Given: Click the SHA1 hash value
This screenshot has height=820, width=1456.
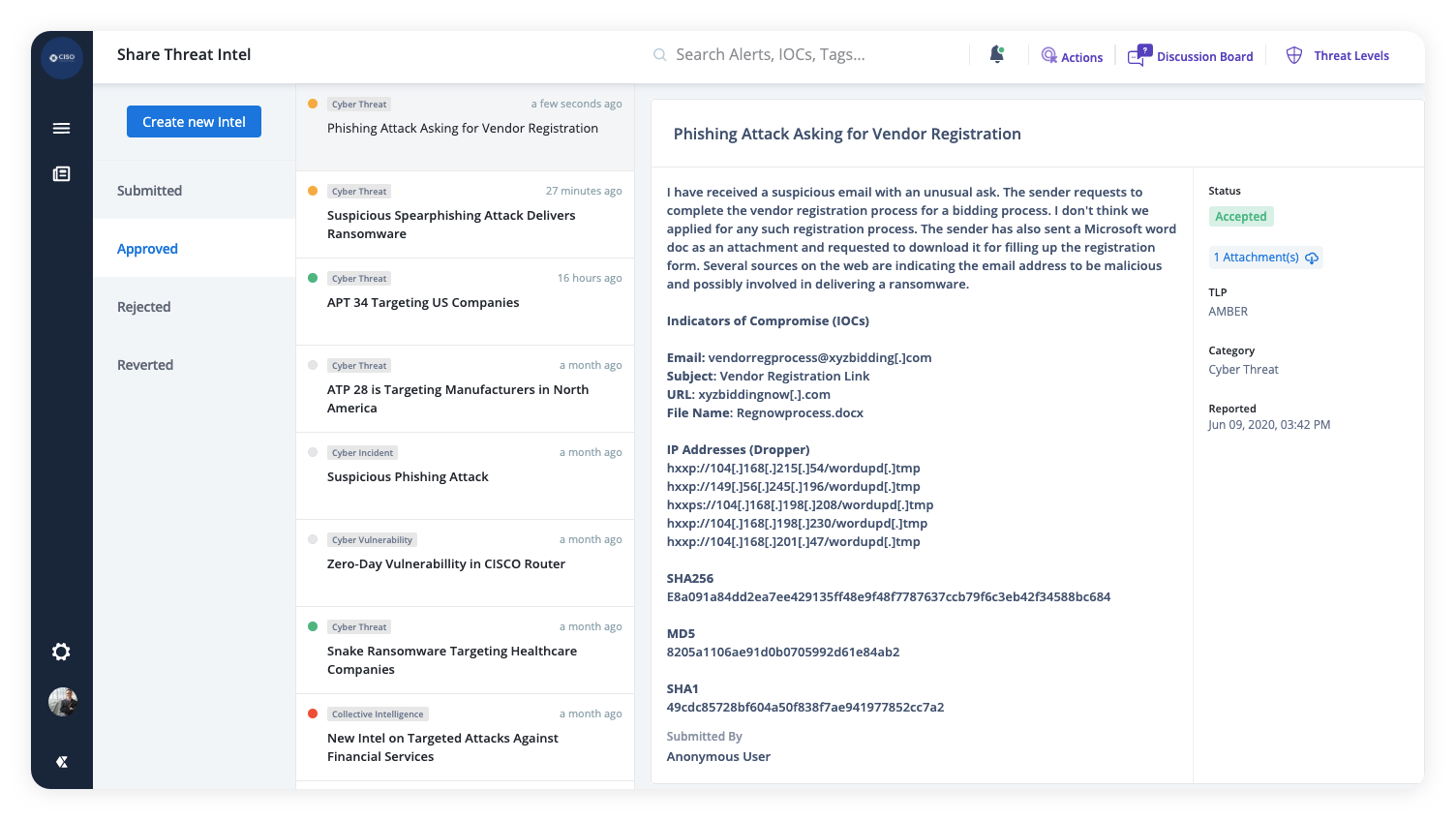Looking at the screenshot, I should pyautogui.click(x=805, y=708).
